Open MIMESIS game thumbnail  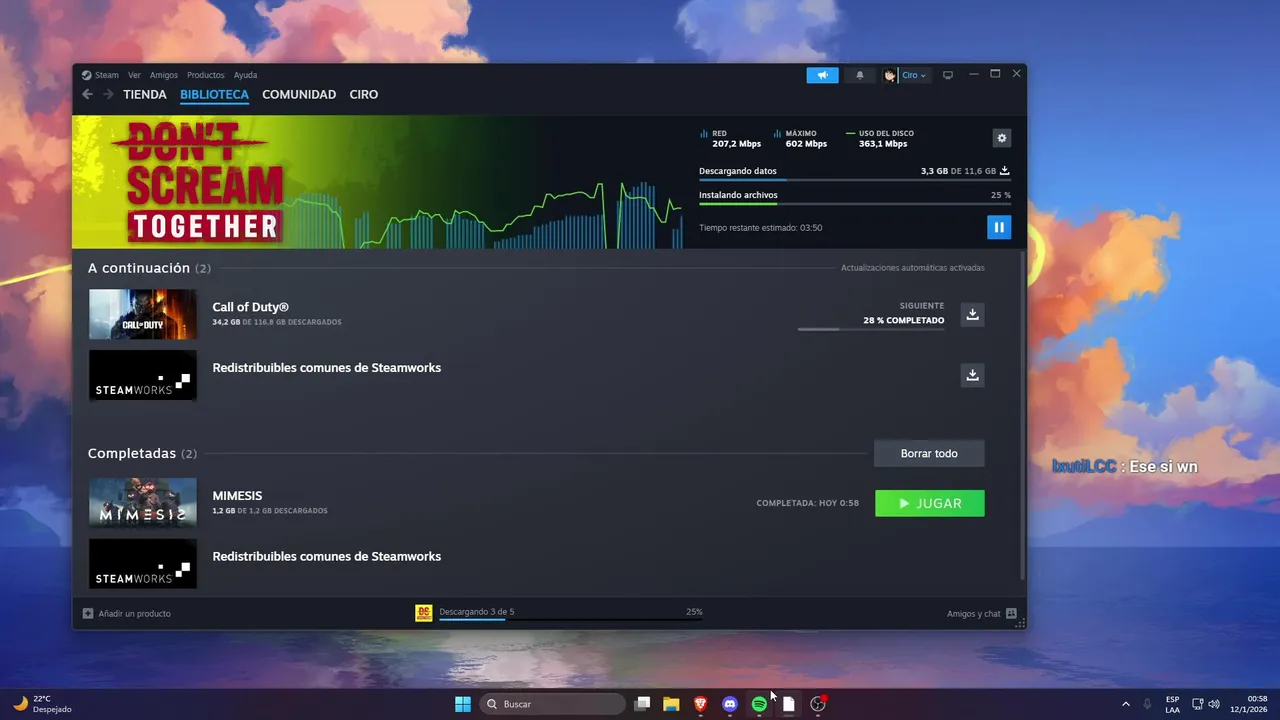coord(143,503)
